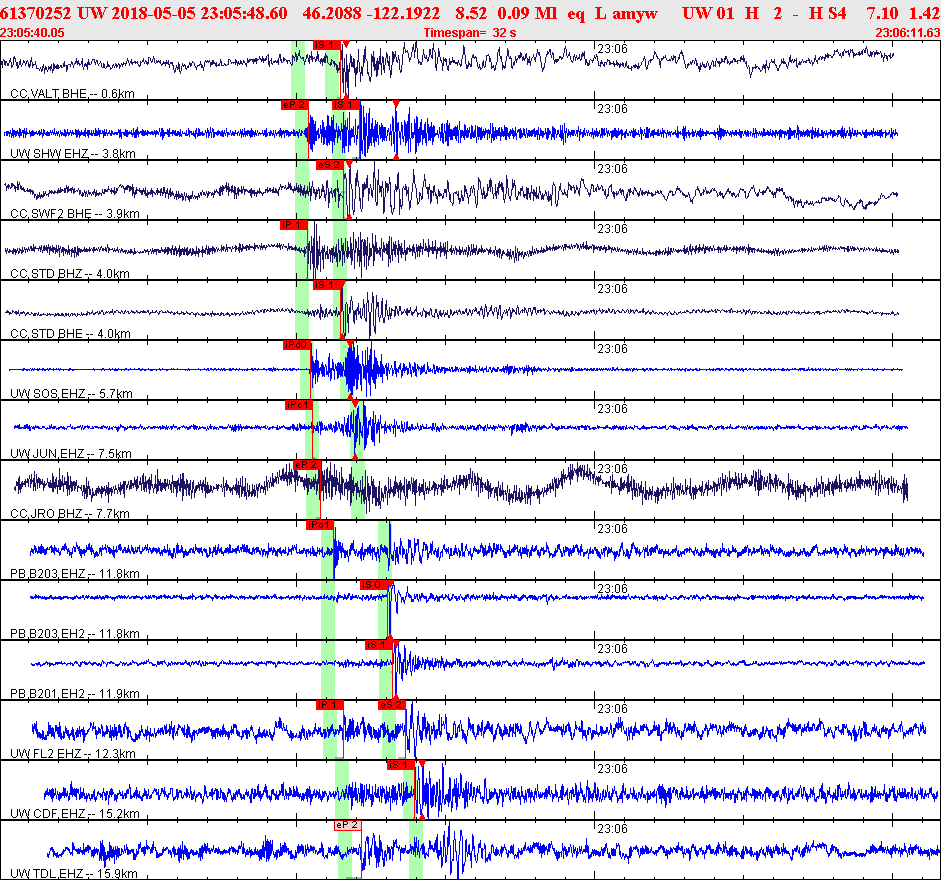
Task: Click the magnitude 0.09 Ml in the header
Action: click(x=527, y=13)
